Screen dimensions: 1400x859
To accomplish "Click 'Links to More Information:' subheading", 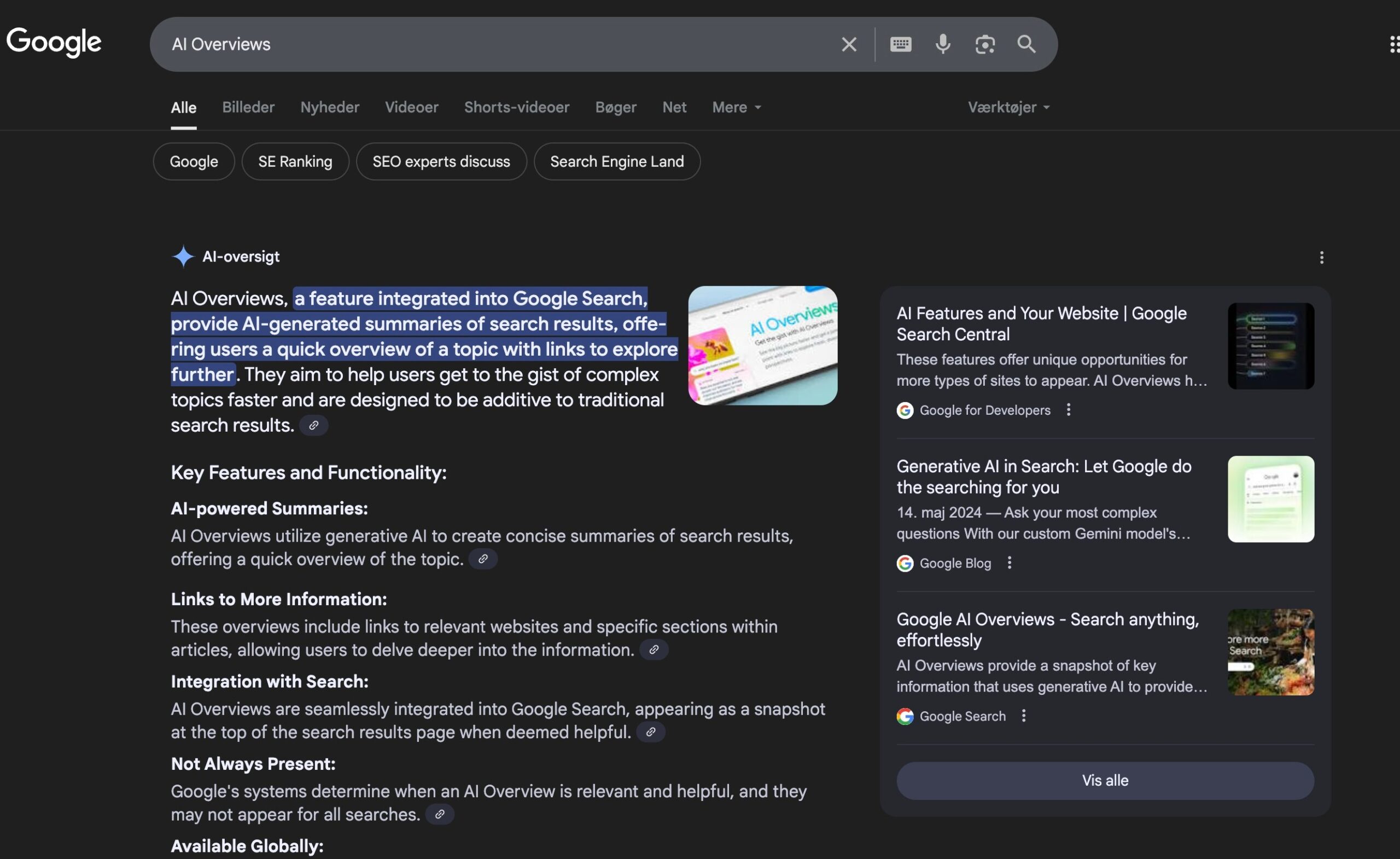I will tap(279, 599).
